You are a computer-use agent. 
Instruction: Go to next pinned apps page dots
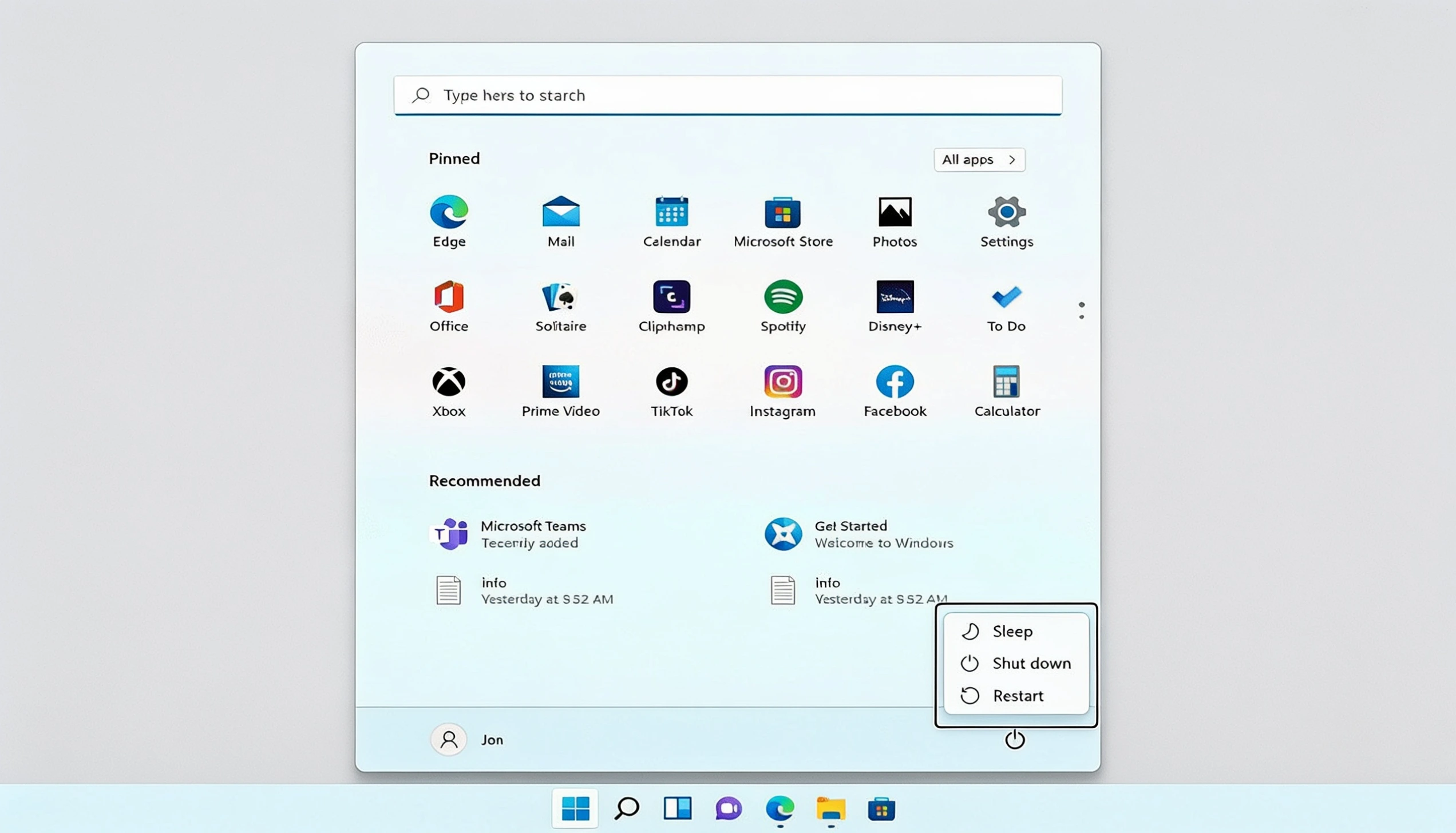pos(1081,311)
